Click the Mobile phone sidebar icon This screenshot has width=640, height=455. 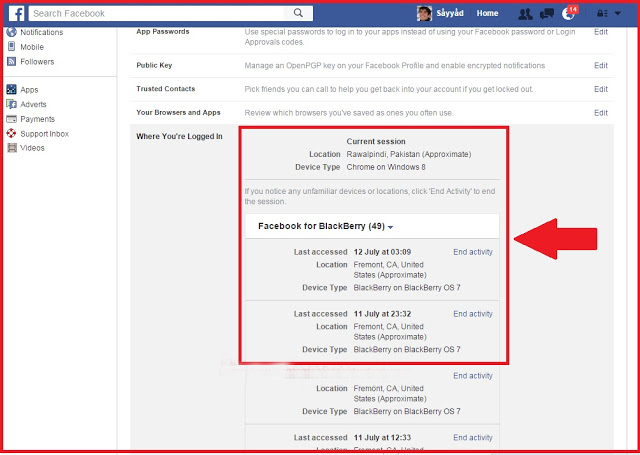[11, 47]
